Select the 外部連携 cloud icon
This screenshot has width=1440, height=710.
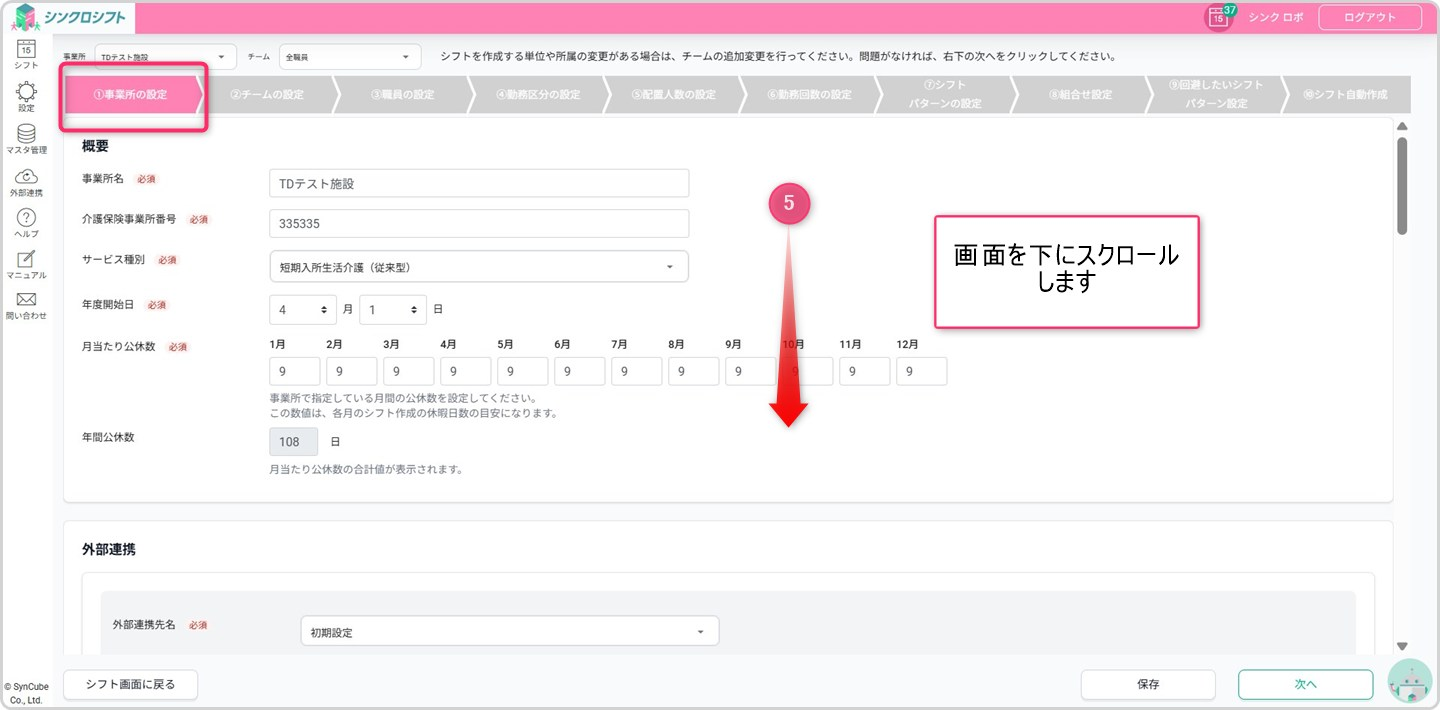(x=27, y=177)
